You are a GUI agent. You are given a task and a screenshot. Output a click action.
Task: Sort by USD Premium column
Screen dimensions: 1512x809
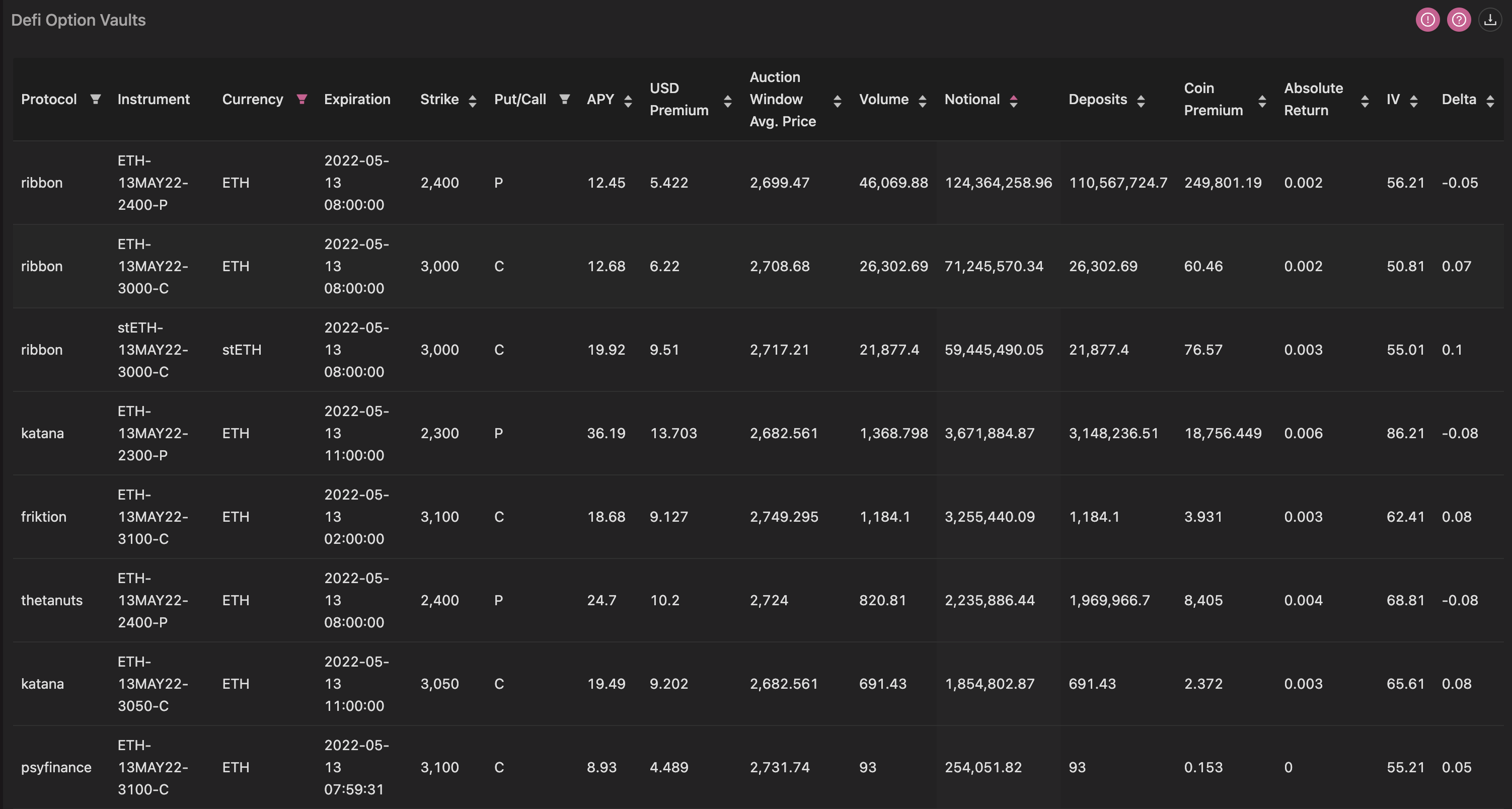click(x=728, y=101)
